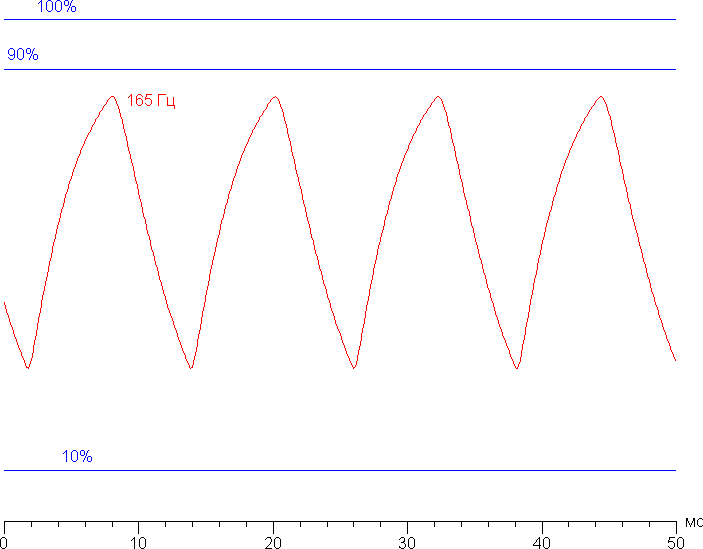Click the 40 tick label on the time axis
703x549 pixels.
click(x=541, y=541)
